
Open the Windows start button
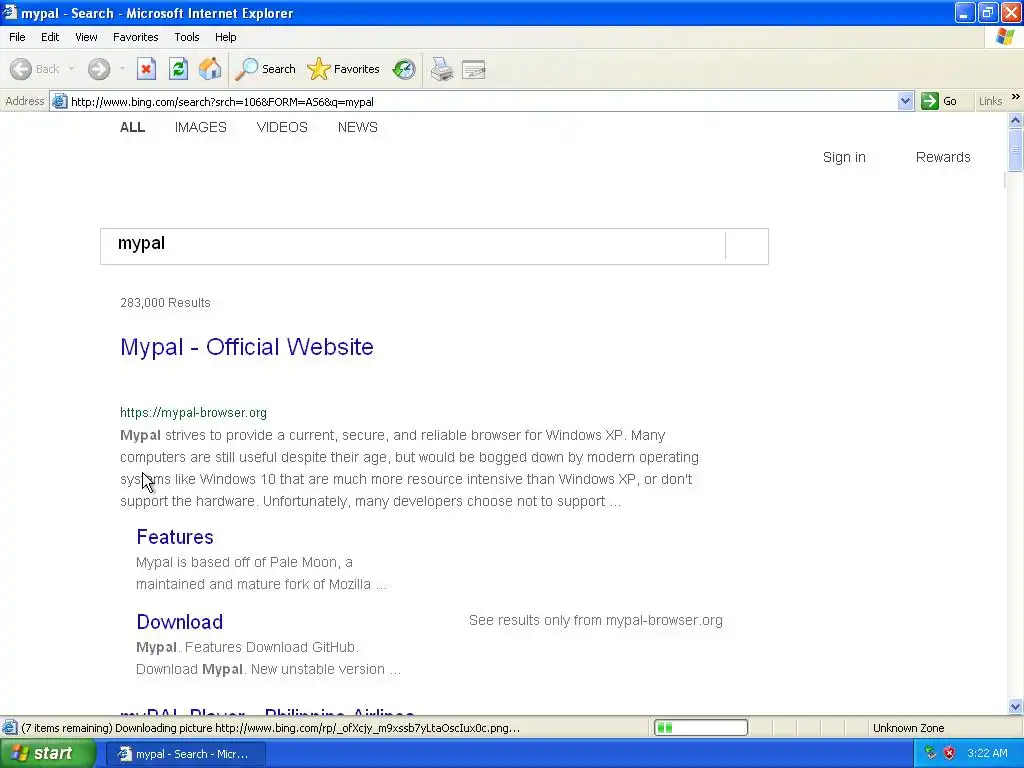48,754
